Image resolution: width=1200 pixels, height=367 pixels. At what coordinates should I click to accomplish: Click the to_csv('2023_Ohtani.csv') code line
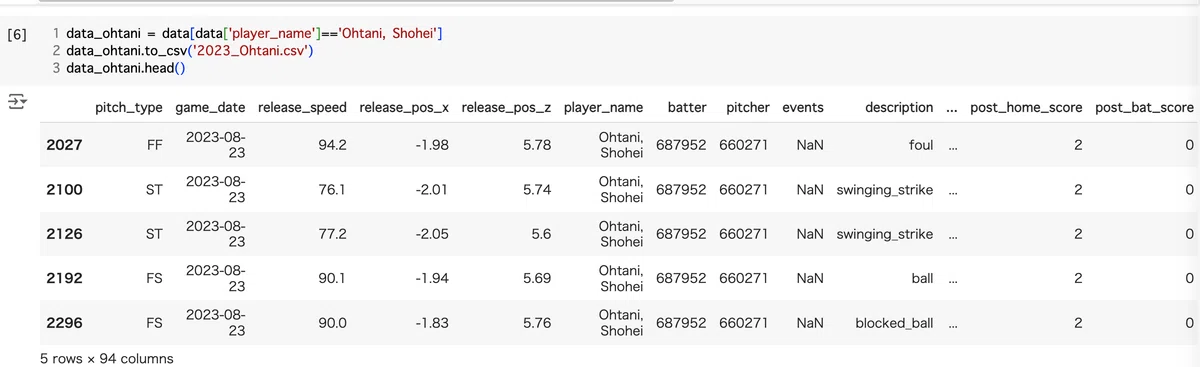pos(190,51)
